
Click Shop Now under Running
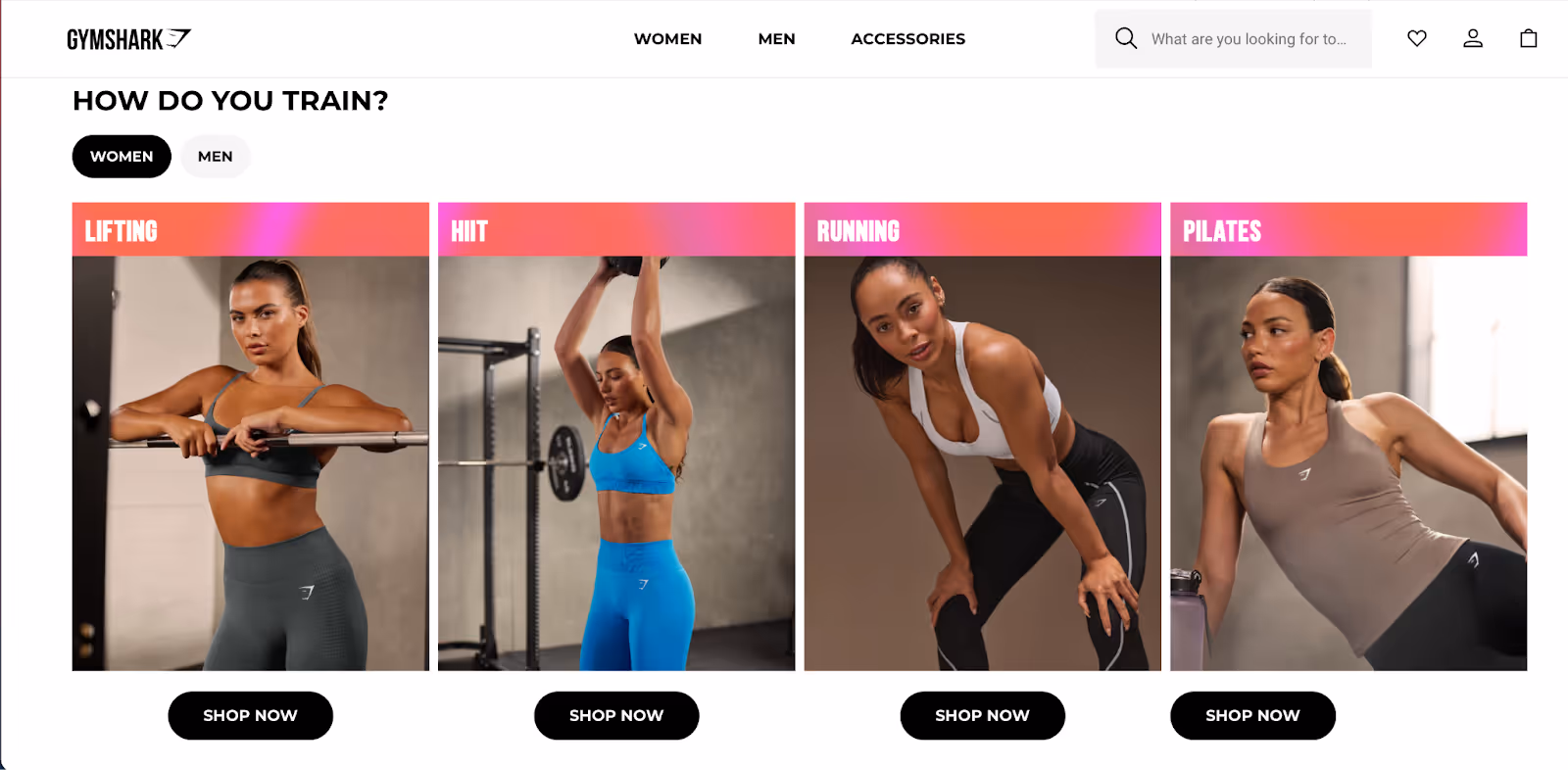point(982,716)
